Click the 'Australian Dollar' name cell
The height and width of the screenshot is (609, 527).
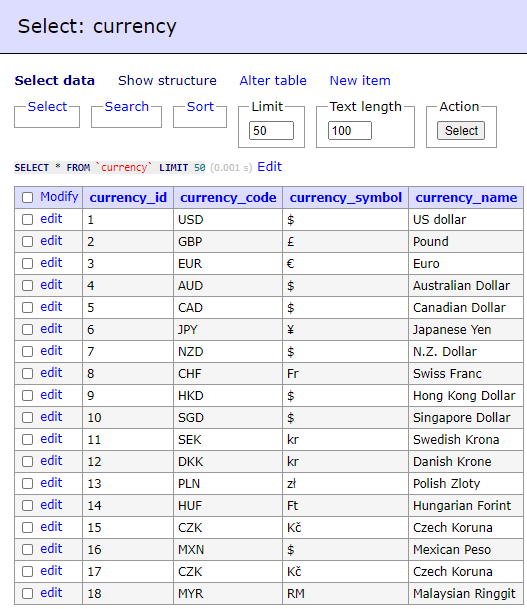point(466,286)
